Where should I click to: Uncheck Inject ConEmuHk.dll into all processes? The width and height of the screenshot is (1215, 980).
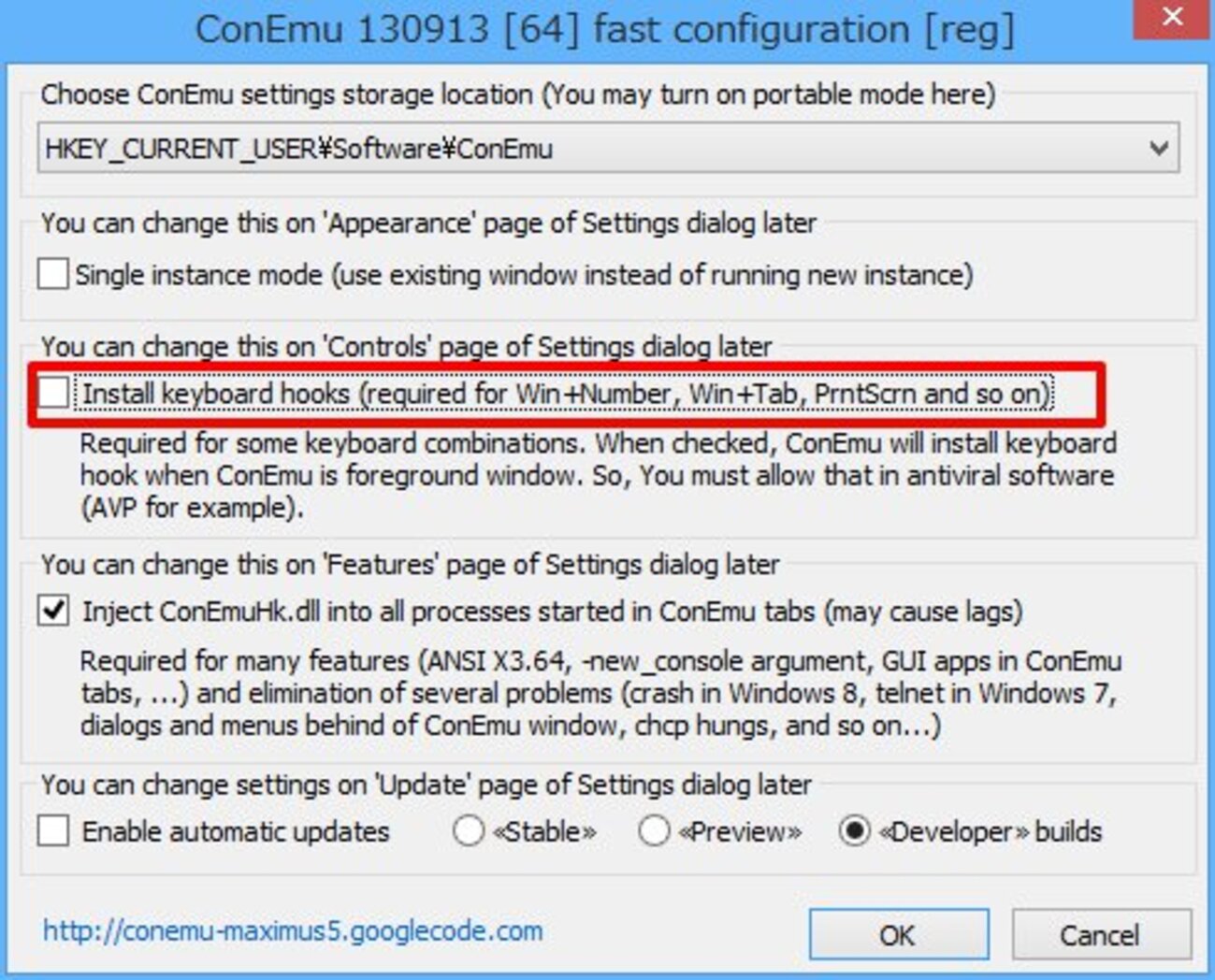(54, 612)
